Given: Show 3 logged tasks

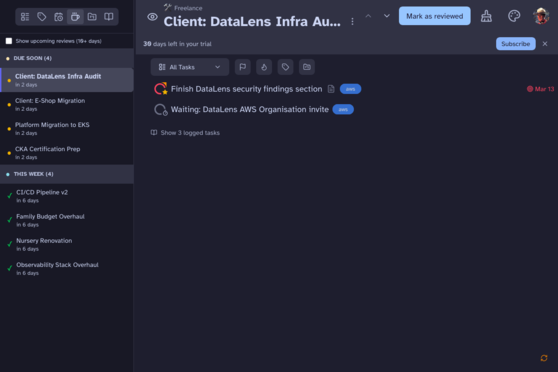Looking at the screenshot, I should coord(185,133).
